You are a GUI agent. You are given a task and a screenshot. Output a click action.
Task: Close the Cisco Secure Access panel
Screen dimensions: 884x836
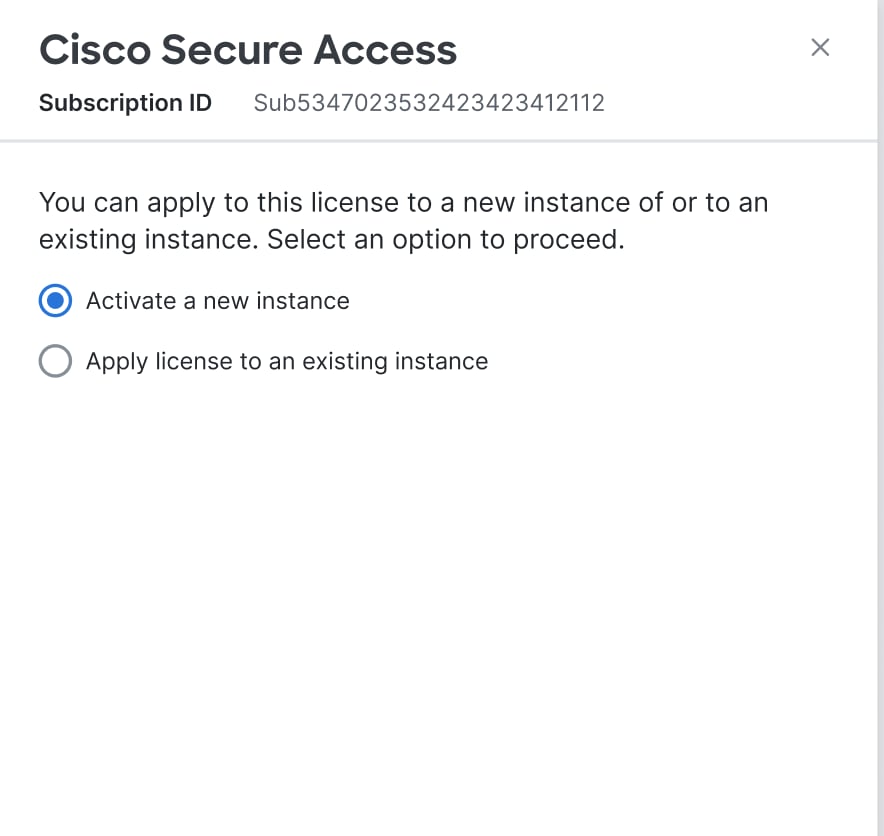point(820,47)
